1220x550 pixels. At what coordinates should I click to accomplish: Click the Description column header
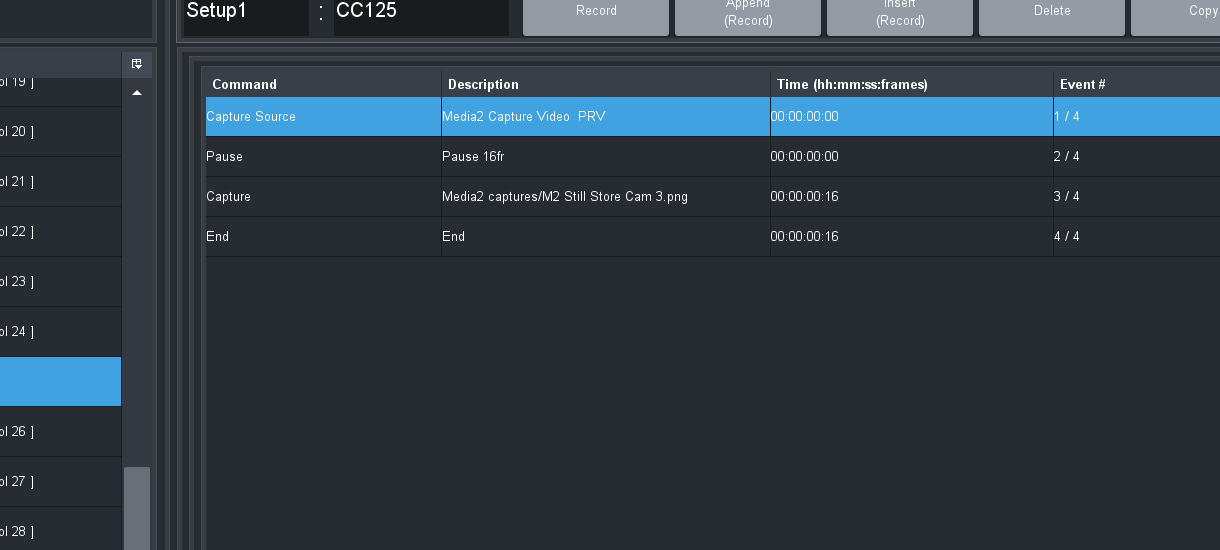605,84
